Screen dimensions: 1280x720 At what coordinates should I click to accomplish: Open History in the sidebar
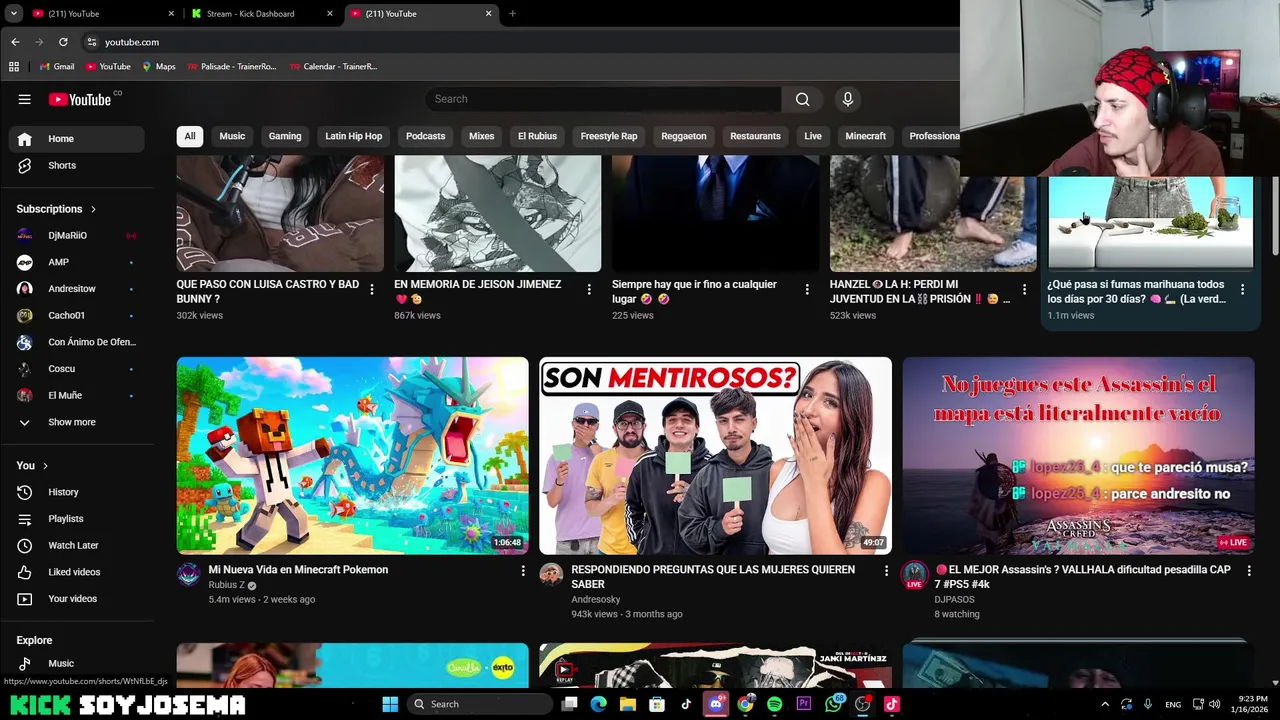77,492
